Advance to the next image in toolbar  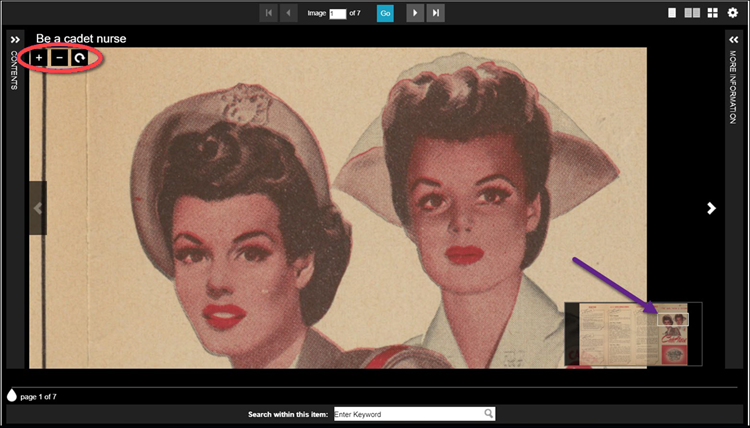(x=415, y=13)
